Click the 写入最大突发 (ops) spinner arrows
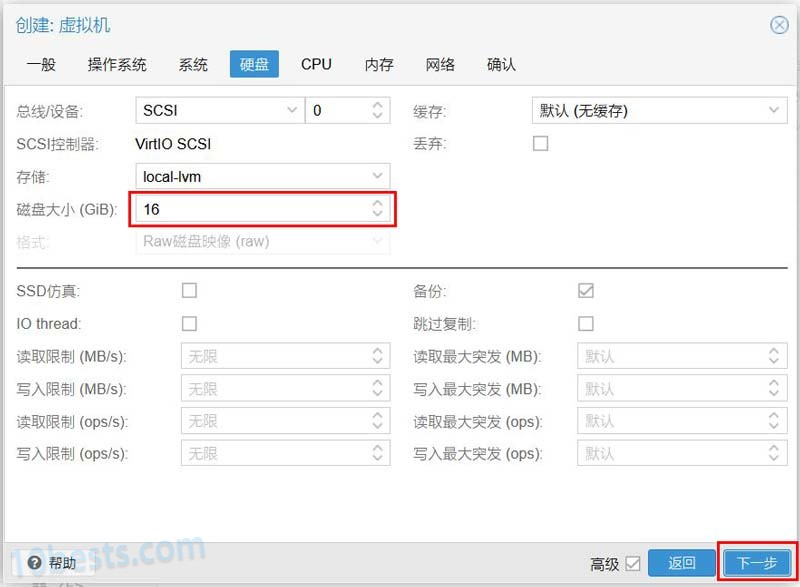Image resolution: width=800 pixels, height=587 pixels. click(773, 453)
